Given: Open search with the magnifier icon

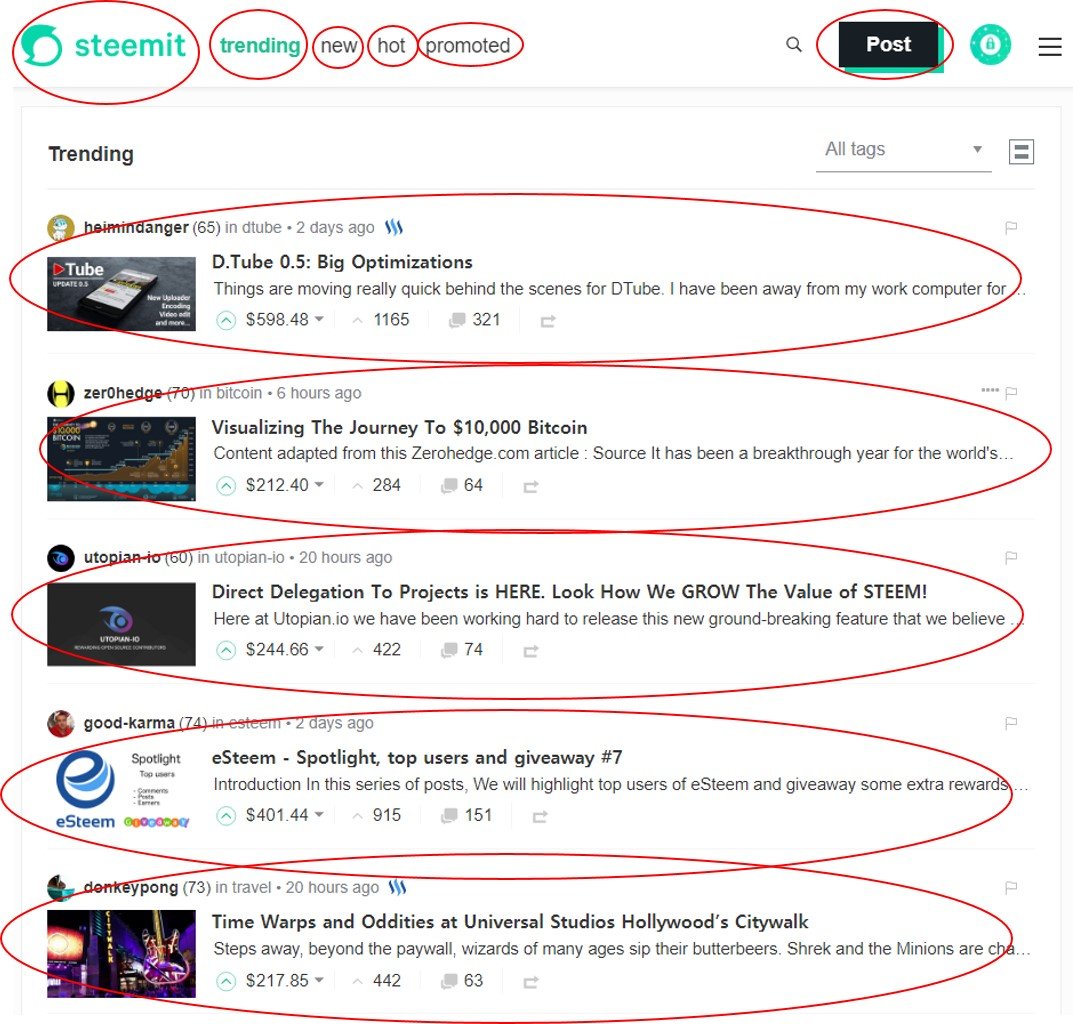Looking at the screenshot, I should [793, 45].
